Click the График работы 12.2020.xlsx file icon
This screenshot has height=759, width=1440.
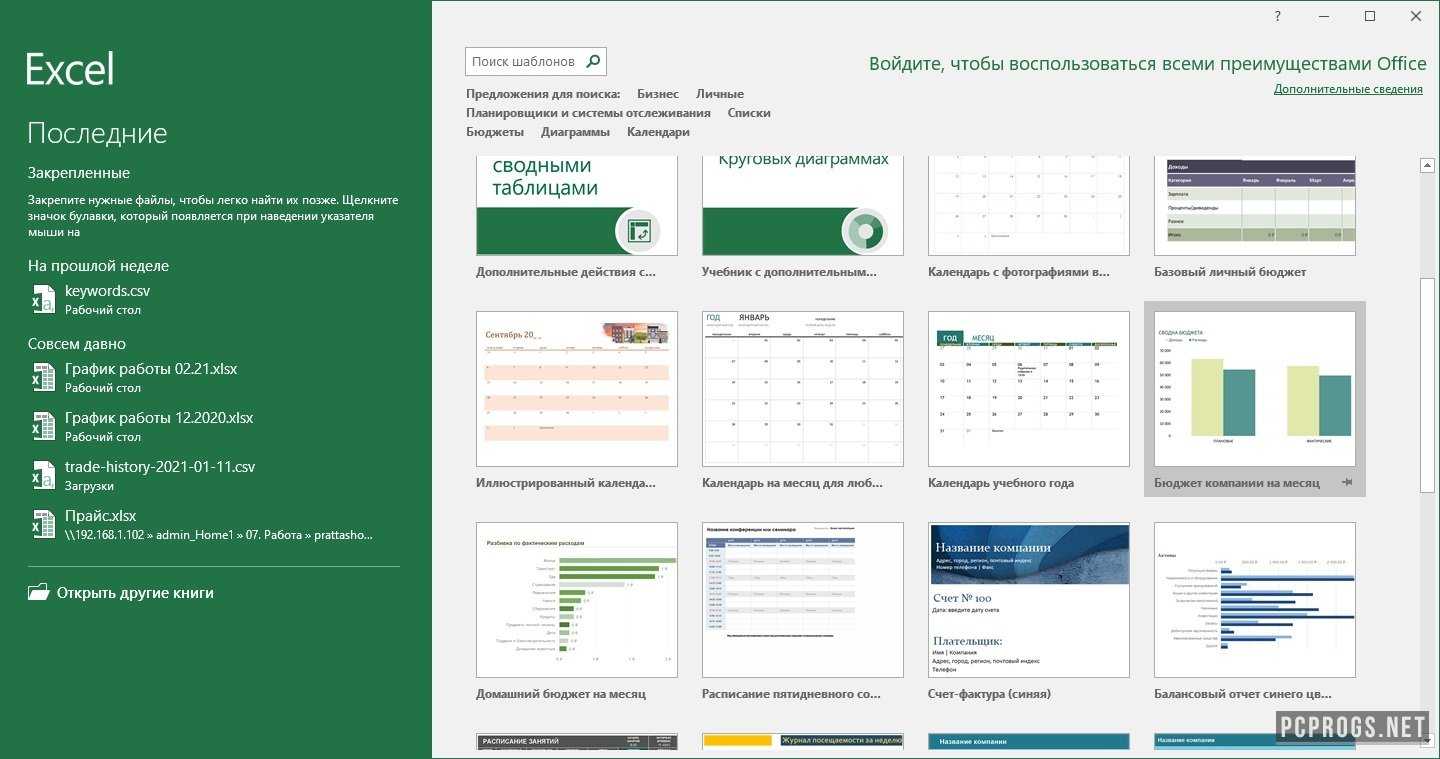coord(43,426)
